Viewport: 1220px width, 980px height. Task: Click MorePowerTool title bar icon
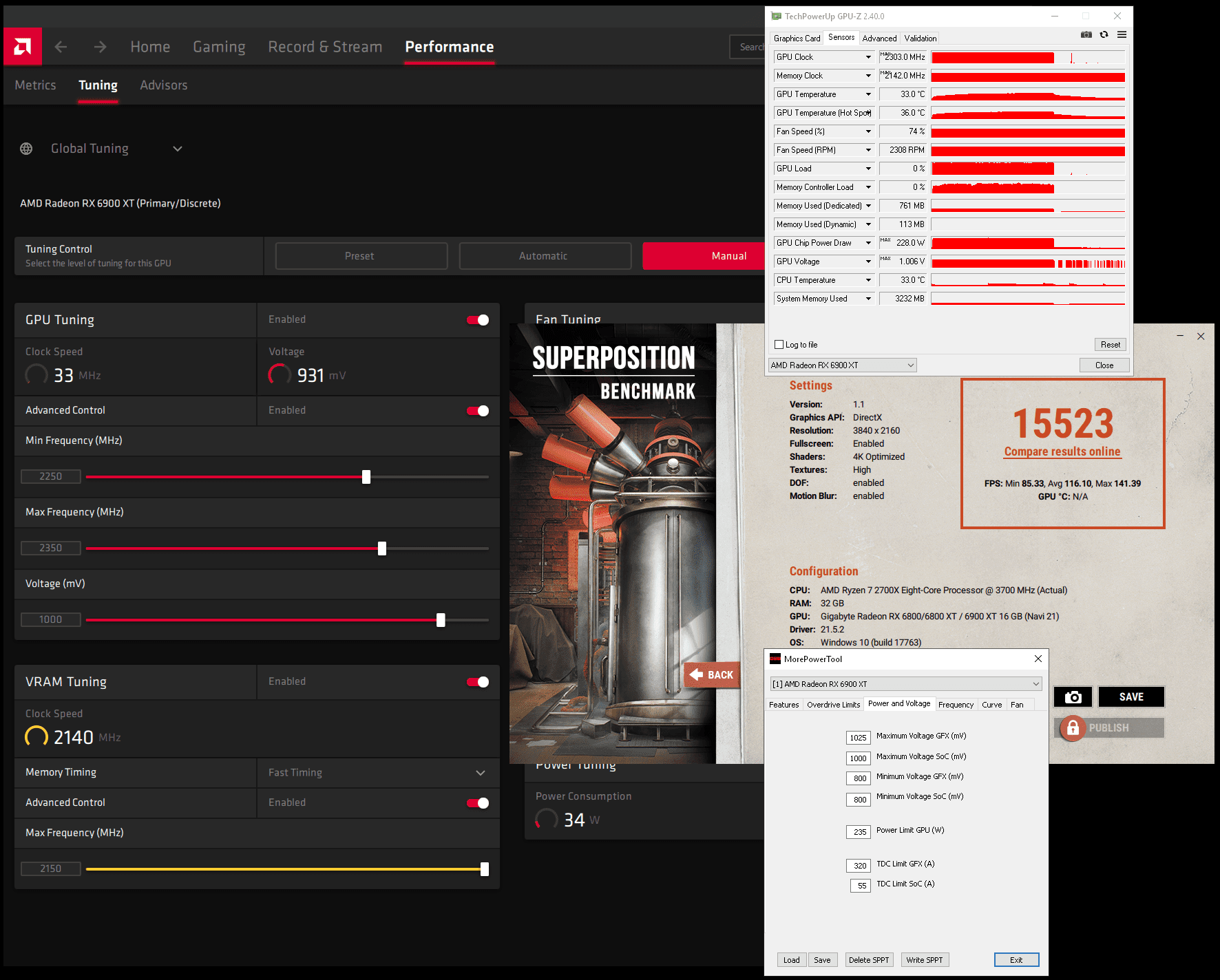pyautogui.click(x=775, y=659)
